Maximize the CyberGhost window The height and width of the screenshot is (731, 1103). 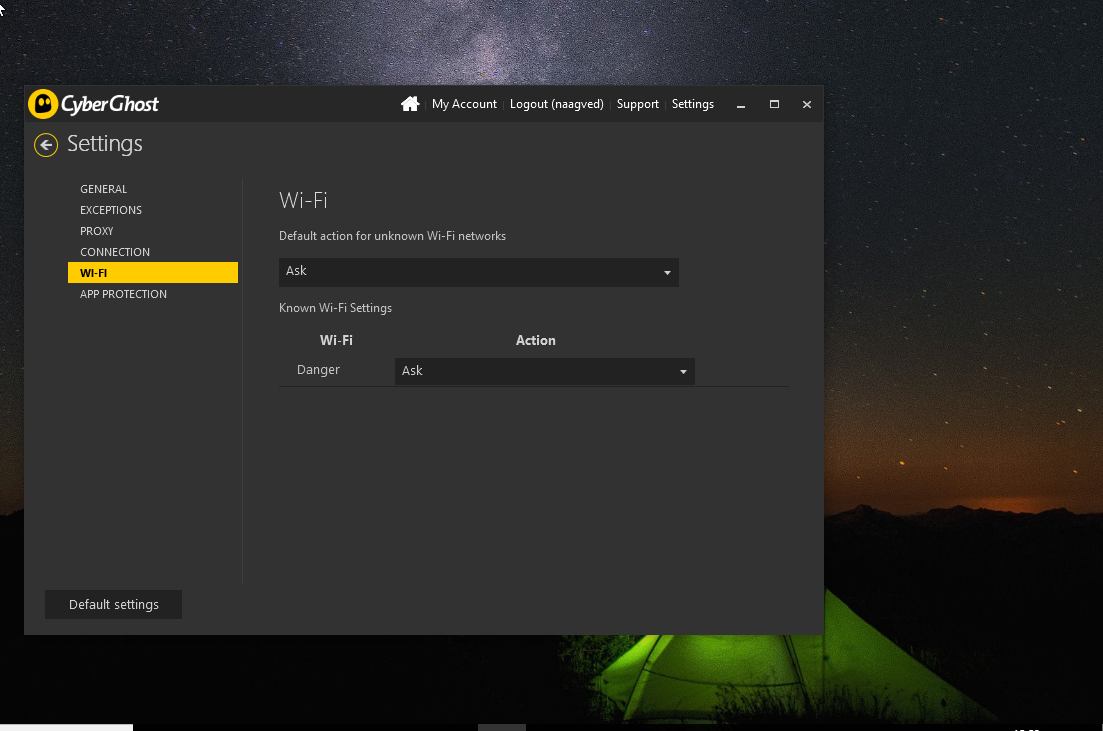click(x=774, y=104)
